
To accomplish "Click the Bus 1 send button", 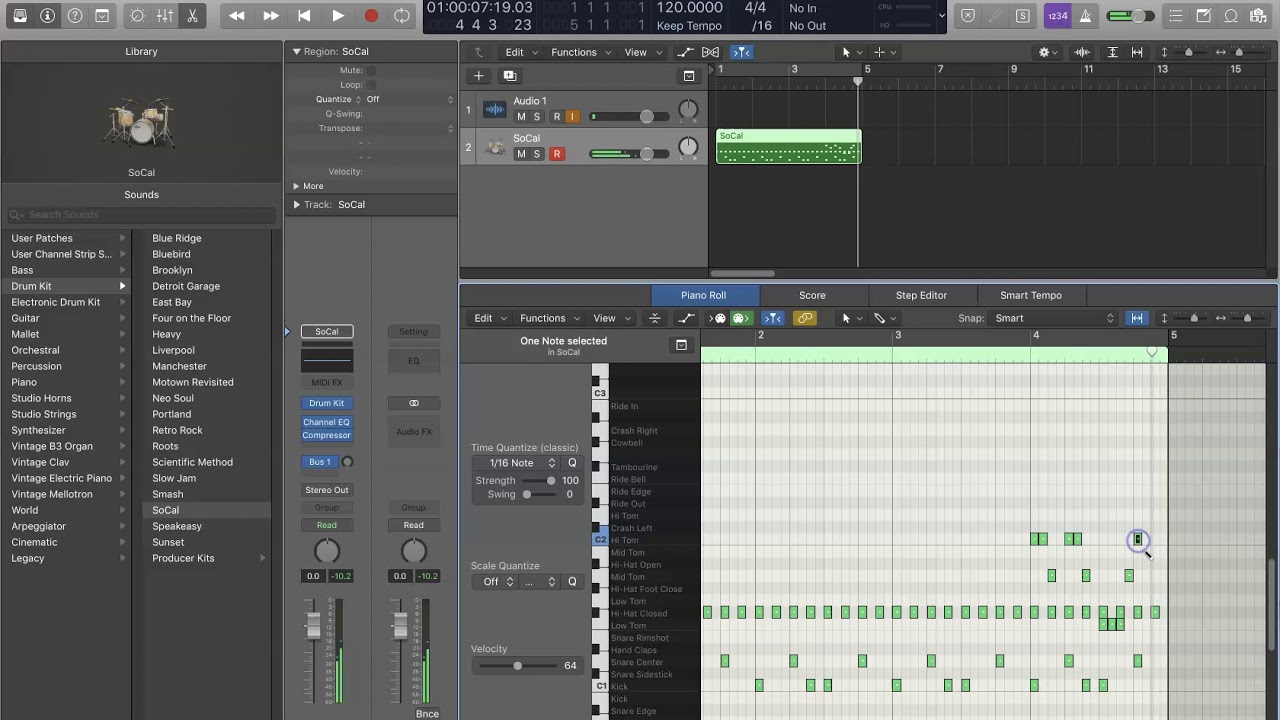I will tap(320, 462).
